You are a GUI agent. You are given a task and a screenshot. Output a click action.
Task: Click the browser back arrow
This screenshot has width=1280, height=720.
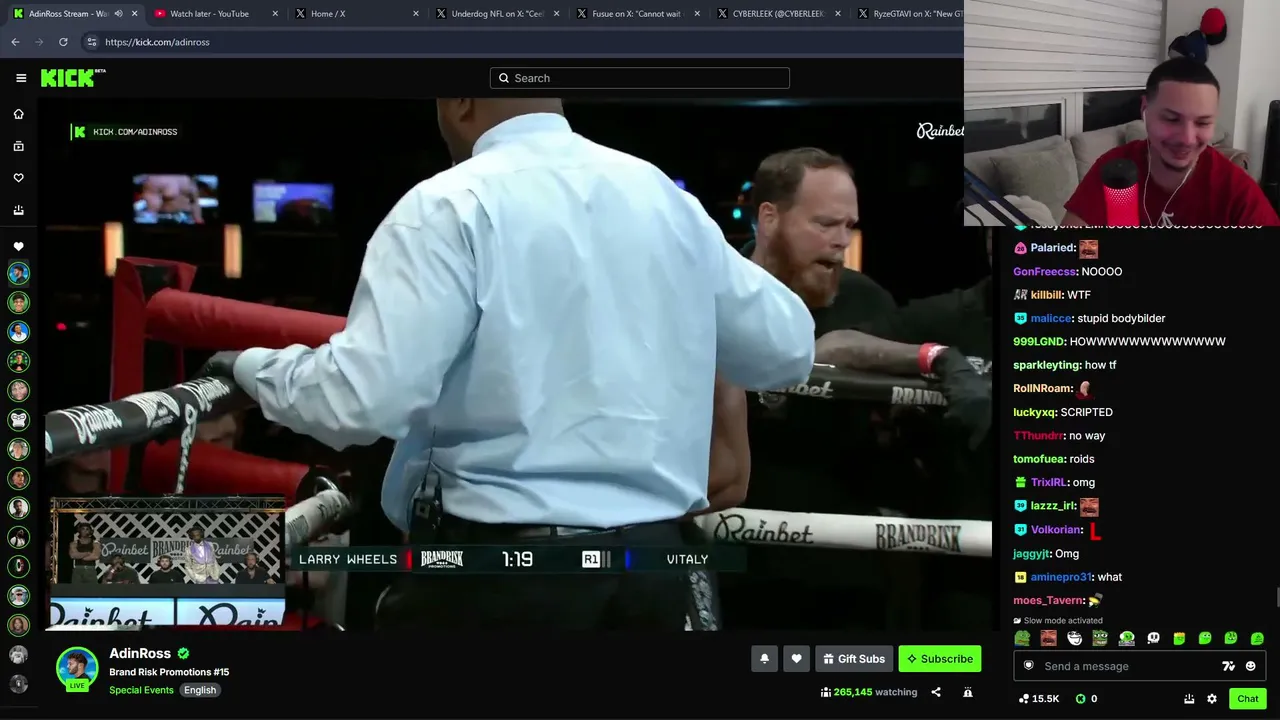(15, 42)
